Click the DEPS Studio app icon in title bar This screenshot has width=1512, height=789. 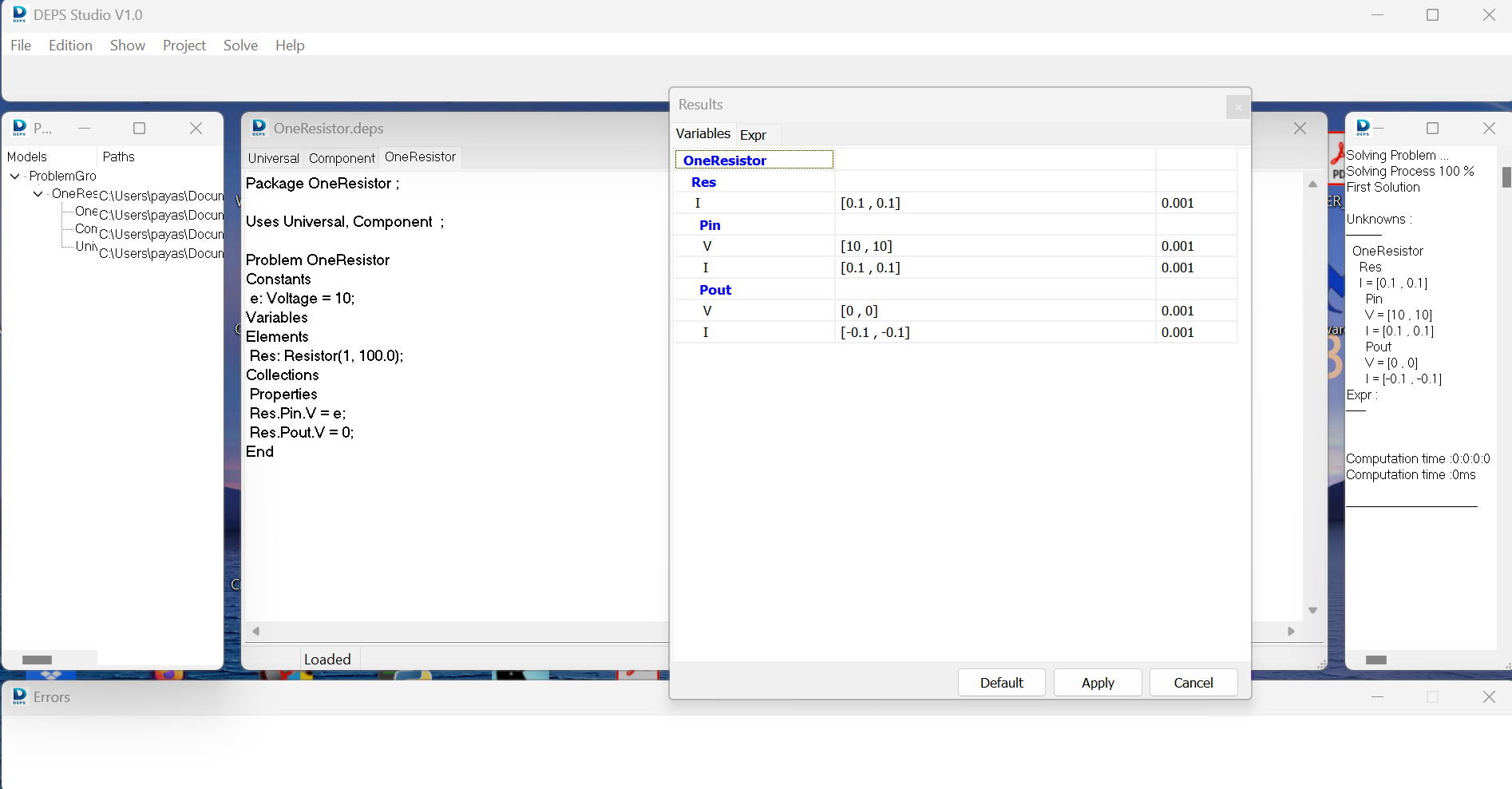(19, 14)
